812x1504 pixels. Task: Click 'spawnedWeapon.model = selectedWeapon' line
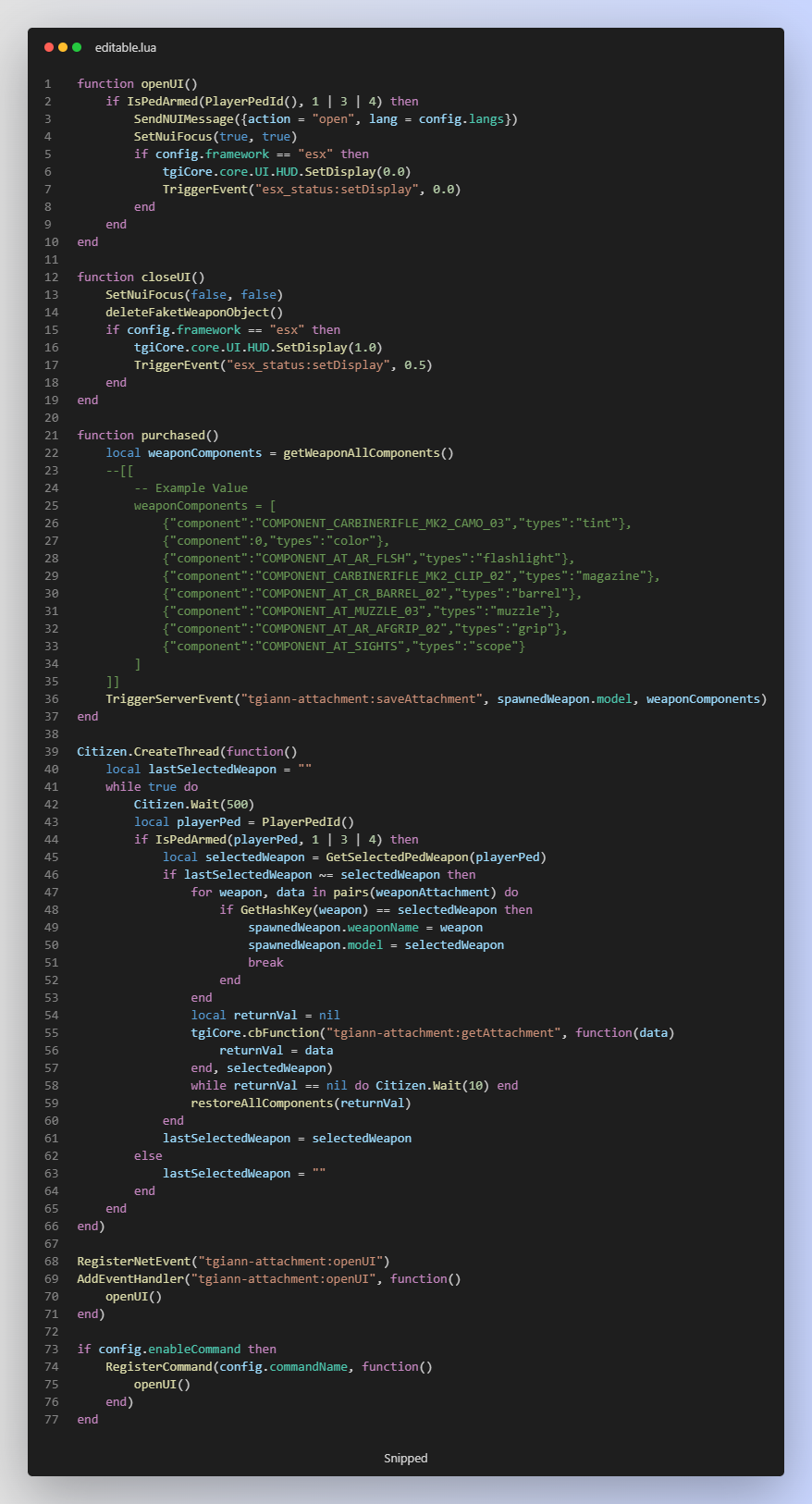click(x=375, y=945)
